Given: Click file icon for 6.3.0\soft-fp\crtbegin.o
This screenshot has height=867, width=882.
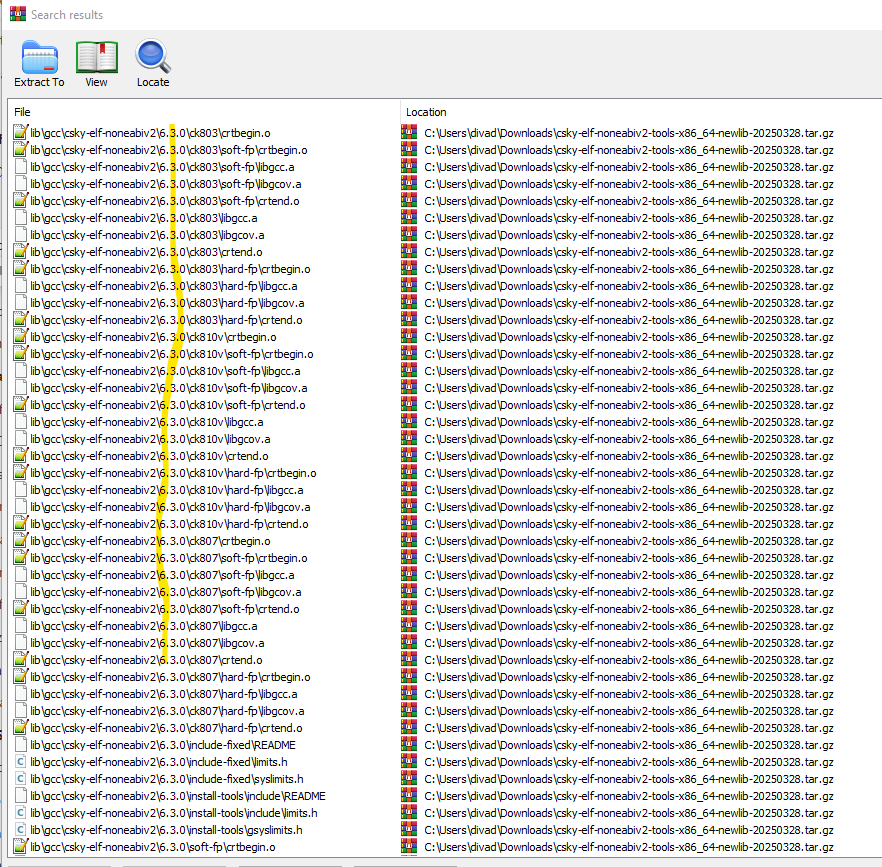Looking at the screenshot, I should point(21,846).
